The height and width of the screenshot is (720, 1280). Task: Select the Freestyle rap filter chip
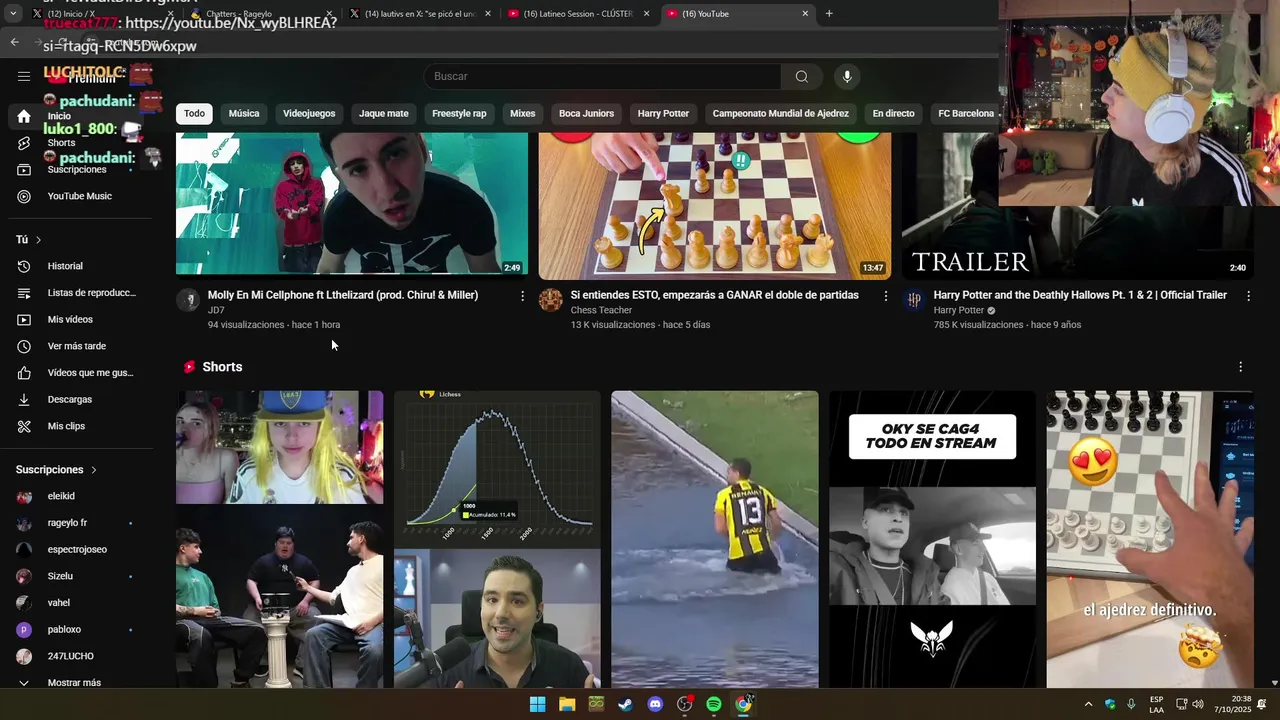[x=459, y=114]
